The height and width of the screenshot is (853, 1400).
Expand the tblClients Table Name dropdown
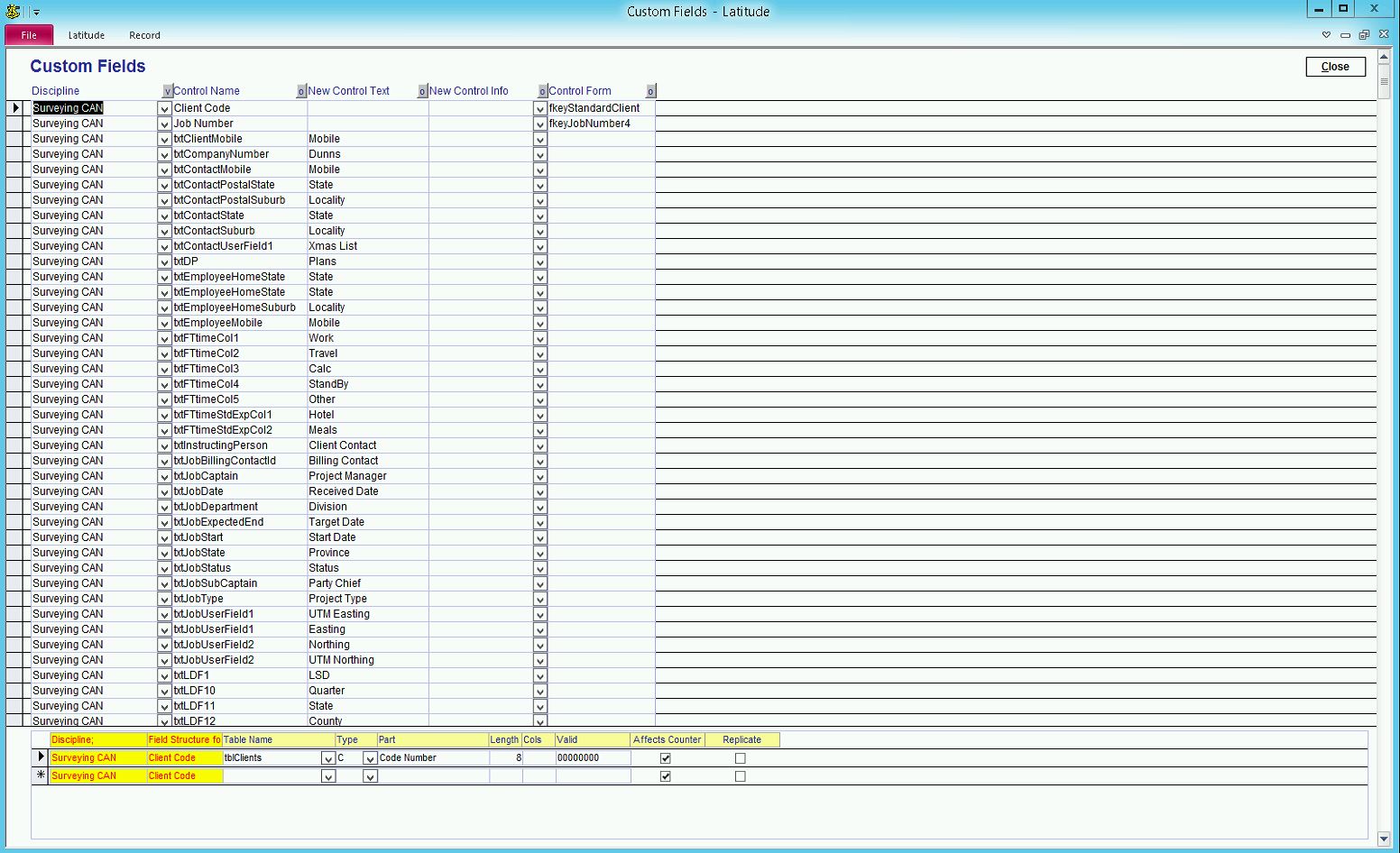[328, 758]
